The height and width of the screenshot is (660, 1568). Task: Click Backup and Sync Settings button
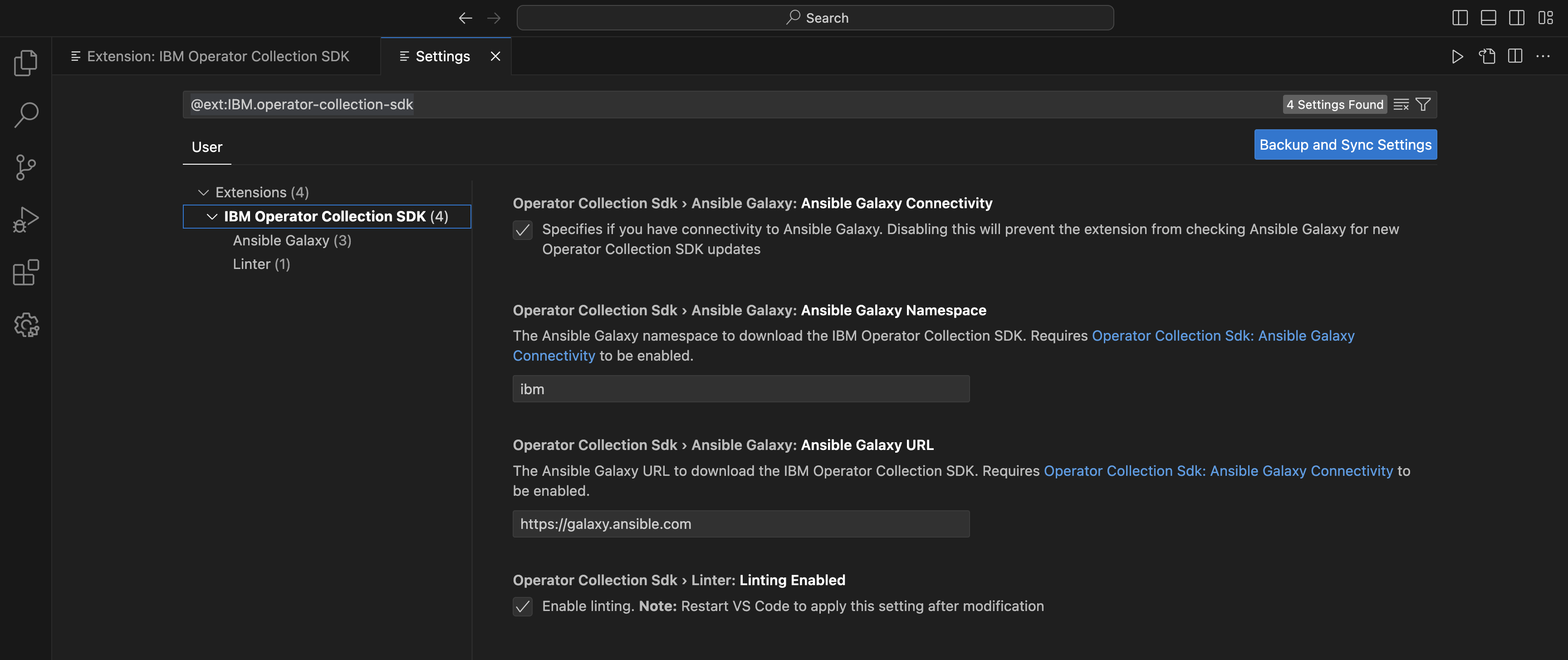tap(1345, 145)
